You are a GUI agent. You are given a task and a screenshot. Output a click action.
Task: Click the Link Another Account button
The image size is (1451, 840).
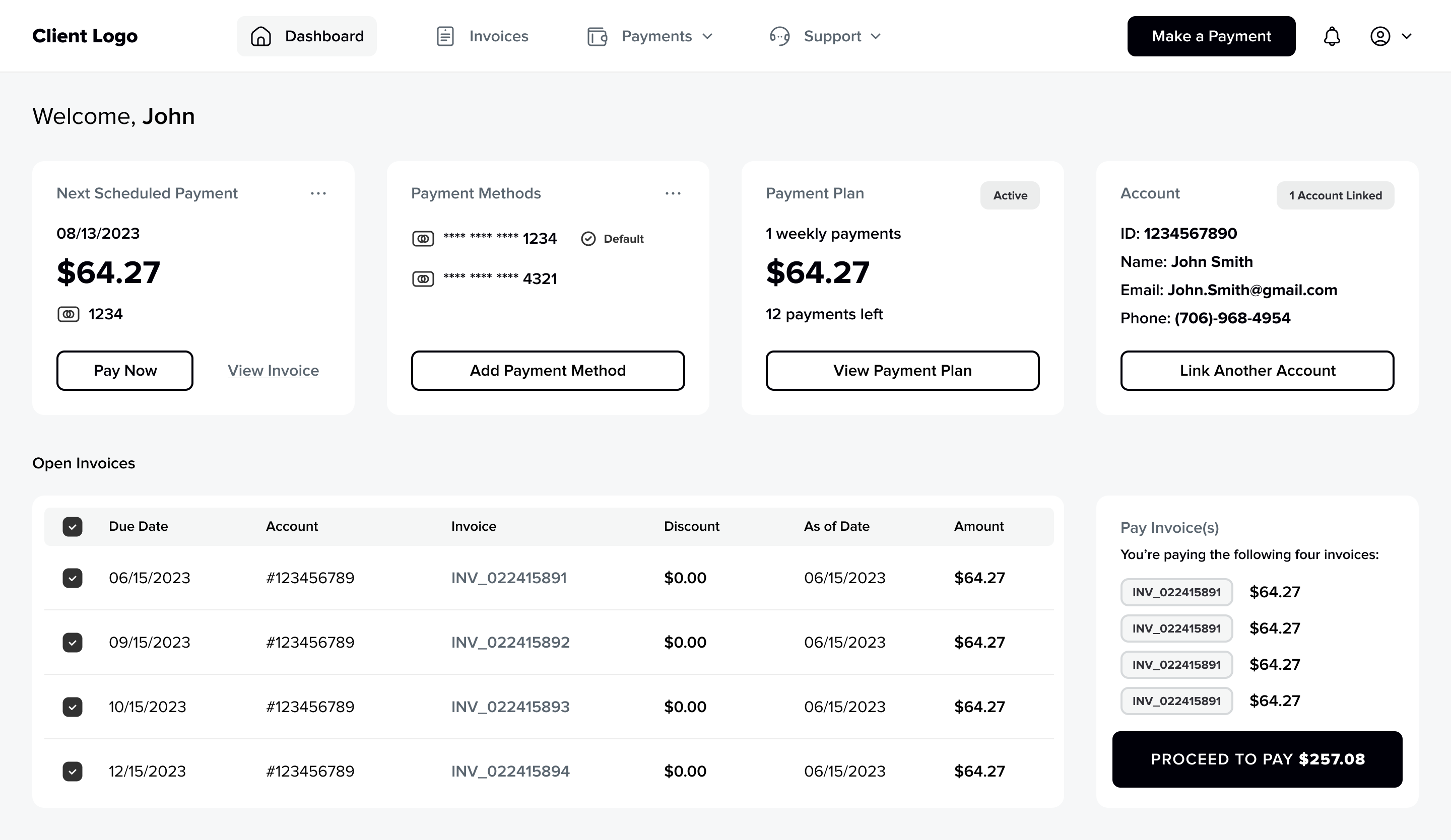(1257, 371)
